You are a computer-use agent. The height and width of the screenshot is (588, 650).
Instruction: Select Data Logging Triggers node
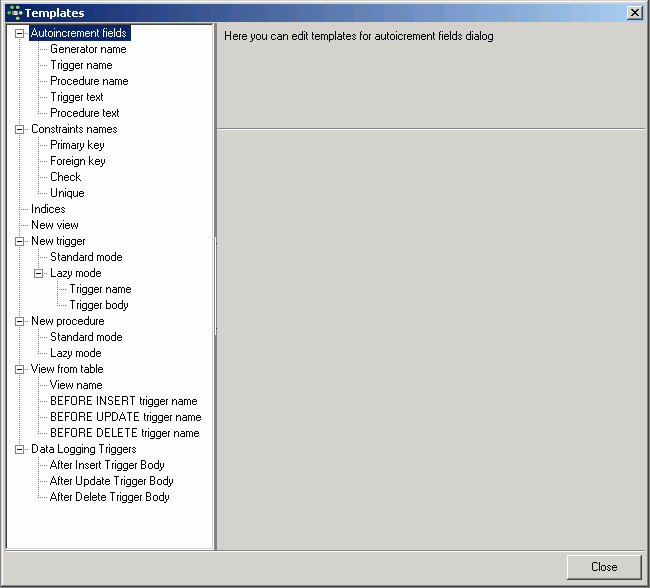click(x=83, y=449)
